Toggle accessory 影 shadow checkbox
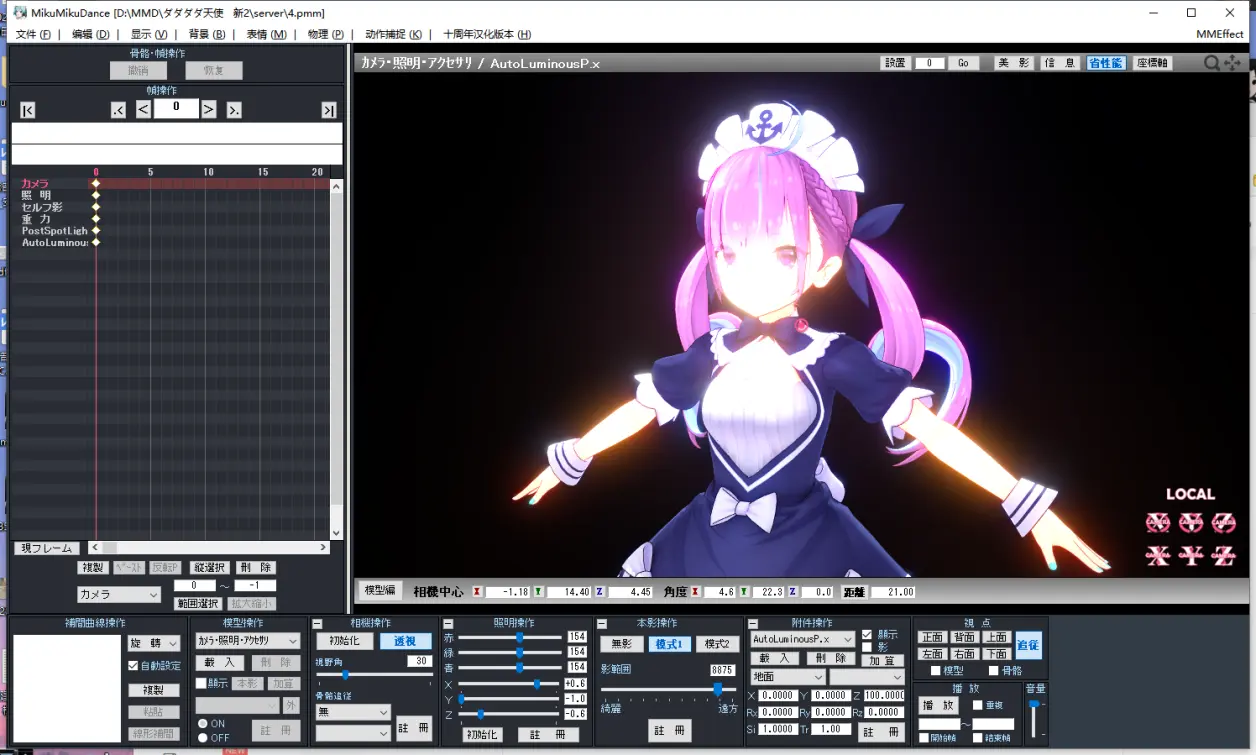 (x=867, y=647)
